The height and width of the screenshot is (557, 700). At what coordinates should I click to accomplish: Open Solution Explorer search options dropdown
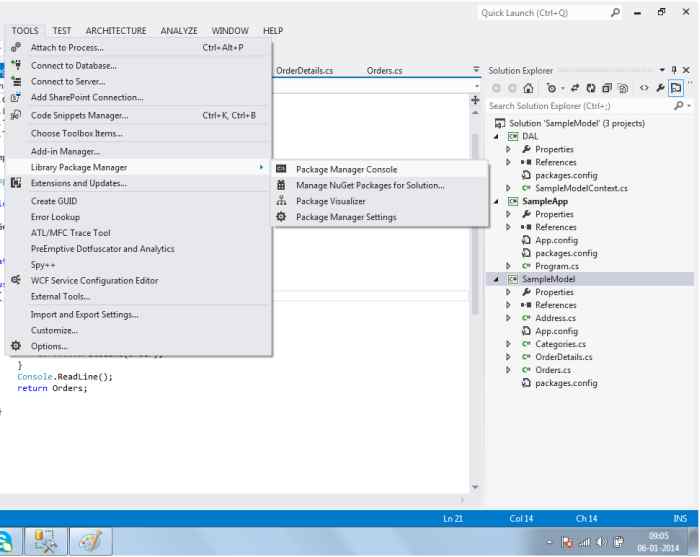(690, 106)
